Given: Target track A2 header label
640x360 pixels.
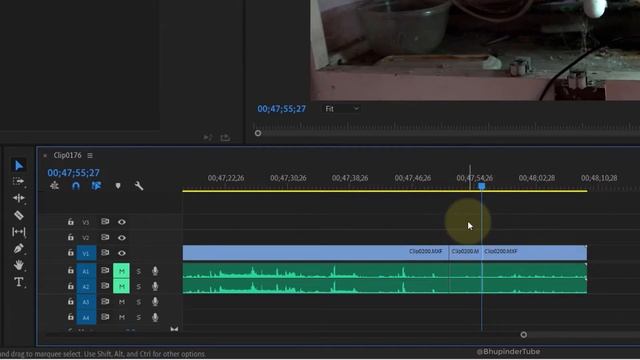Looking at the screenshot, I should point(86,287).
